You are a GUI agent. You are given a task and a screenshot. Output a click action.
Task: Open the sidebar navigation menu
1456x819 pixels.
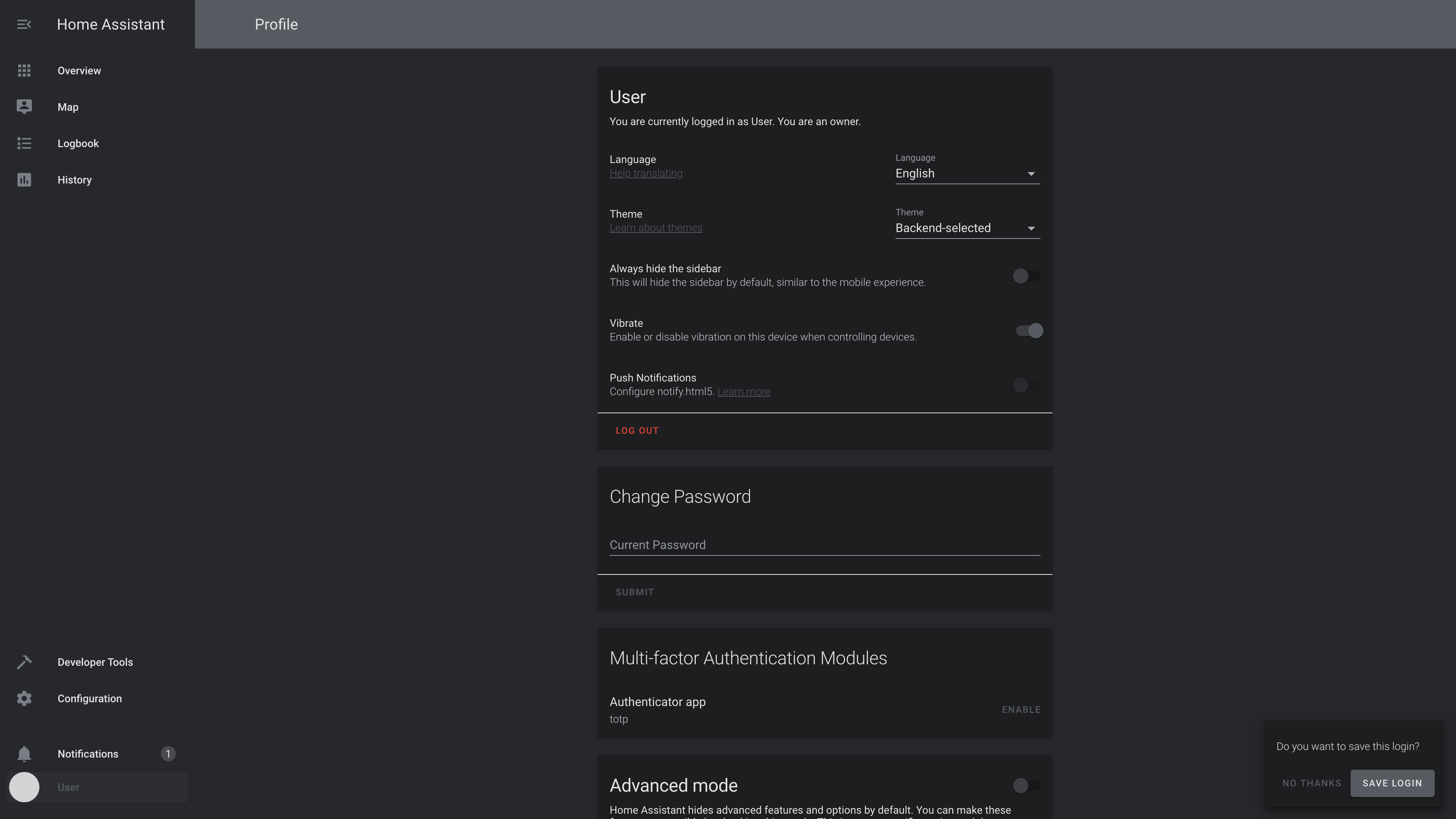pyautogui.click(x=24, y=24)
